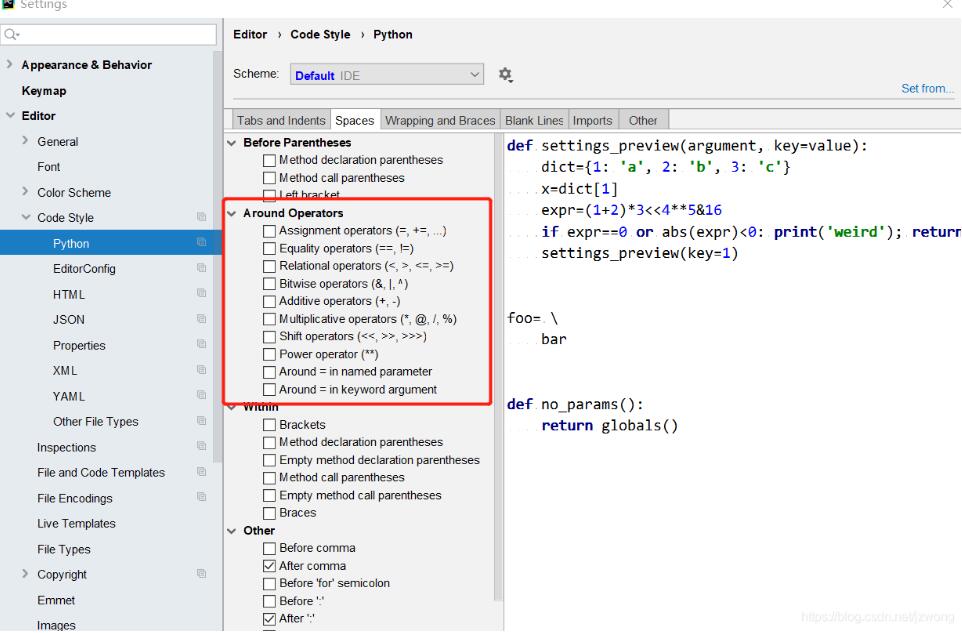Switch to the Wrapping and Braces tab
Viewport: 962px width, 633px height.
pyautogui.click(x=440, y=119)
